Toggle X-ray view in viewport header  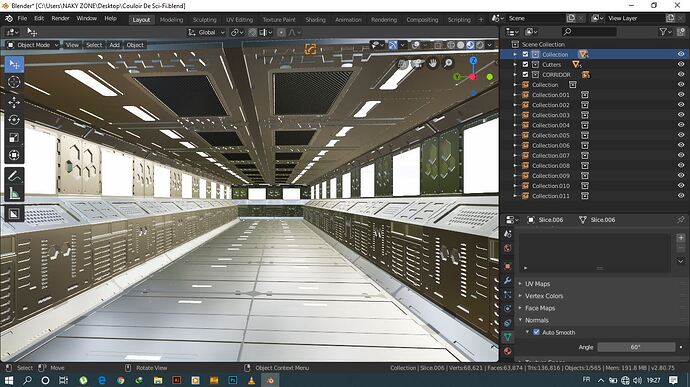438,45
